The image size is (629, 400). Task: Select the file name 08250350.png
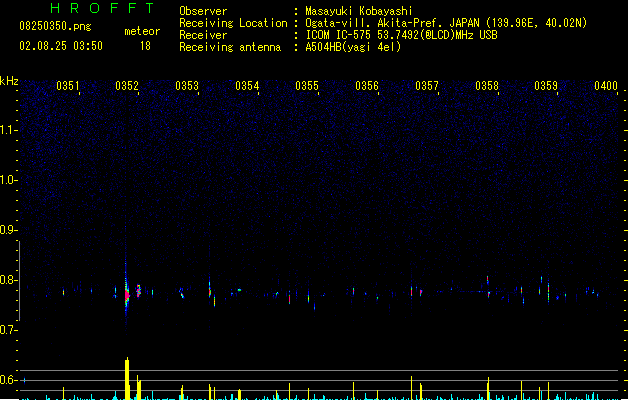coord(55,26)
